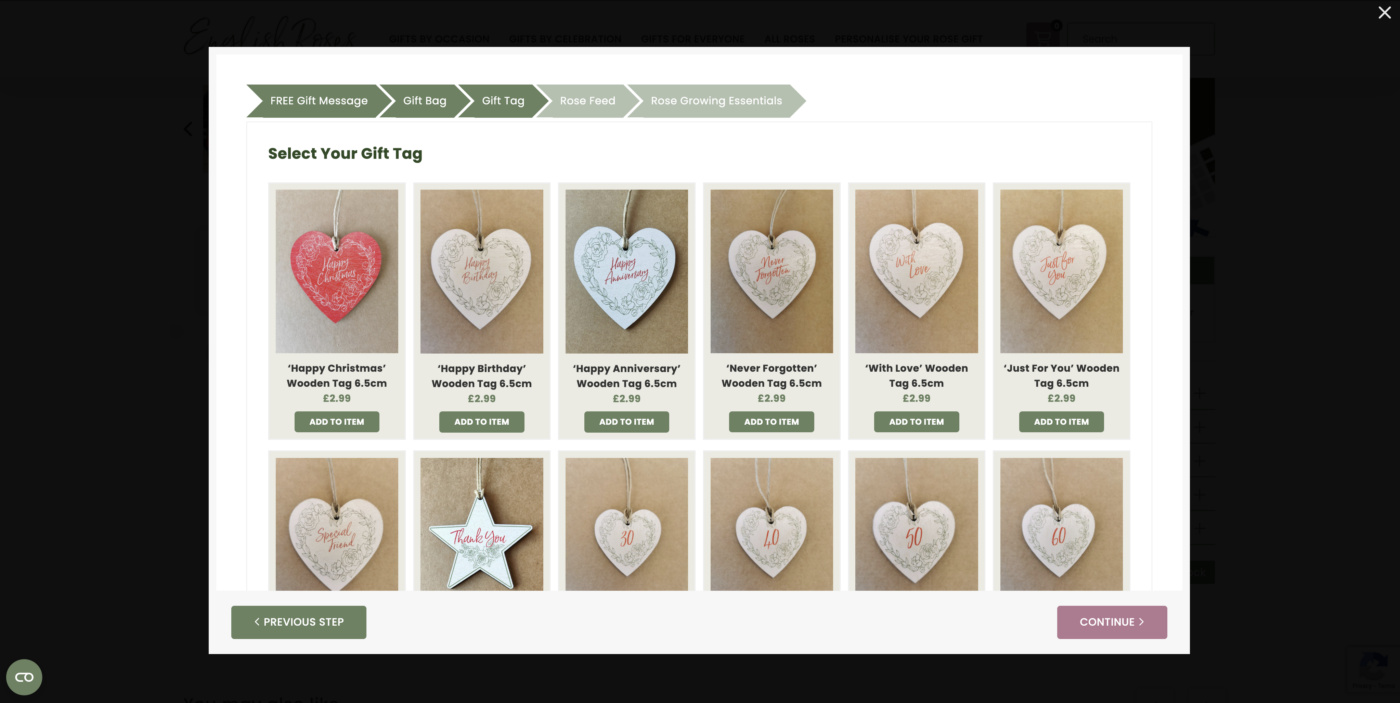Continue to the next step
This screenshot has height=703, width=1400.
click(1112, 622)
